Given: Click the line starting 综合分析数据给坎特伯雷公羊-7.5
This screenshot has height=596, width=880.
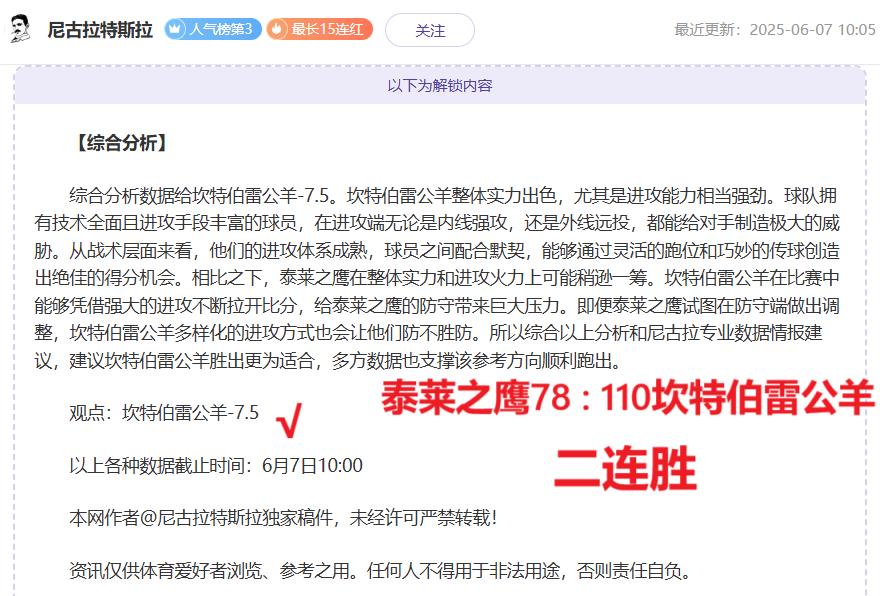Looking at the screenshot, I should [453, 195].
